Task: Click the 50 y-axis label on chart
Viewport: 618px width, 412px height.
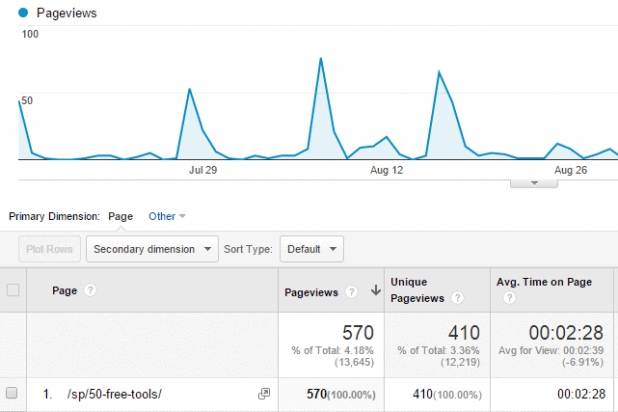Action: (27, 101)
